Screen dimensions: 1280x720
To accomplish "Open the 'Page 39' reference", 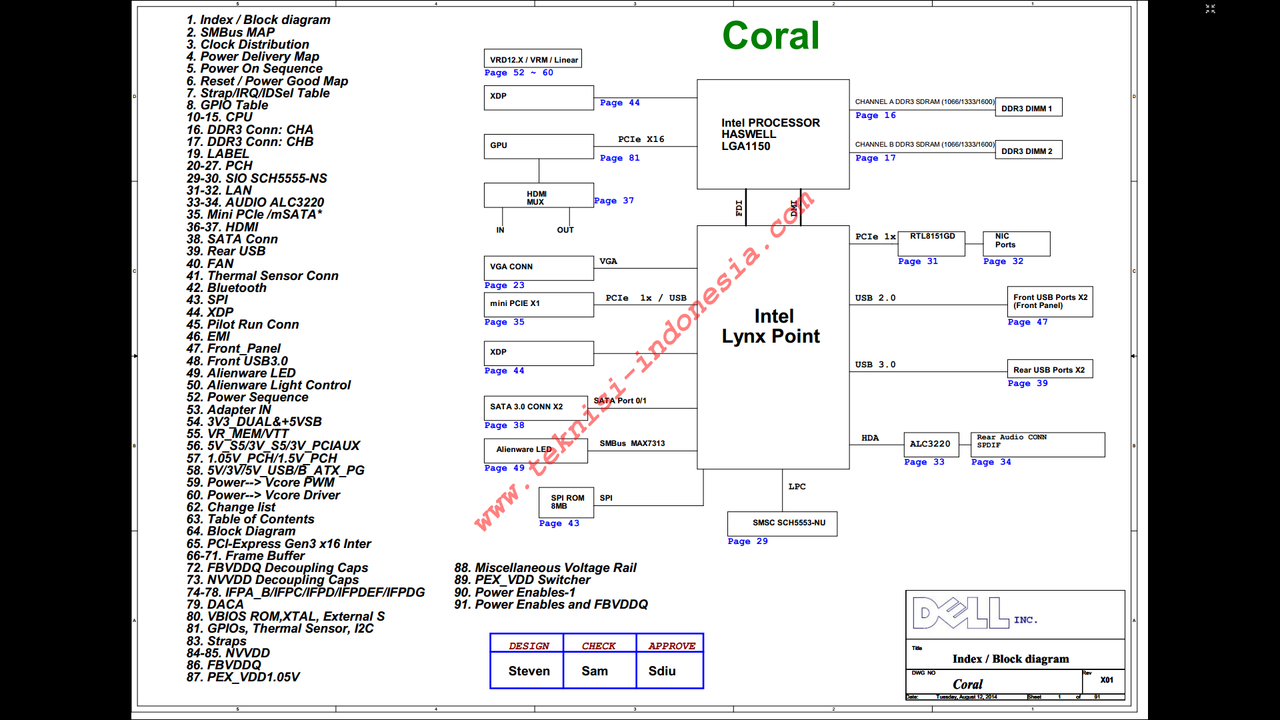I will [1028, 384].
